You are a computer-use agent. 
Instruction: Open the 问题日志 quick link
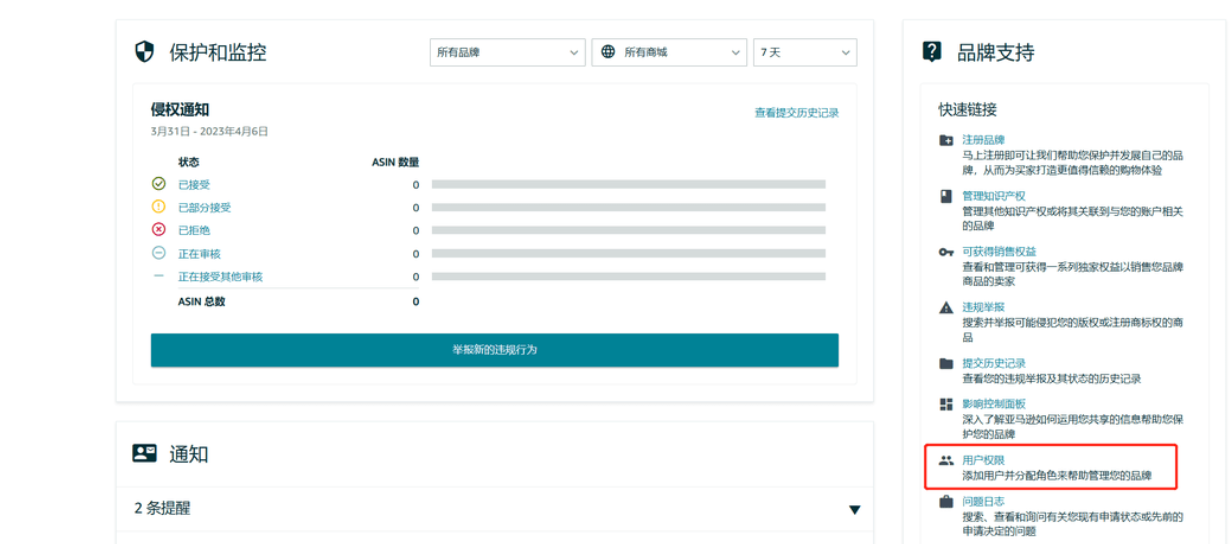click(983, 501)
